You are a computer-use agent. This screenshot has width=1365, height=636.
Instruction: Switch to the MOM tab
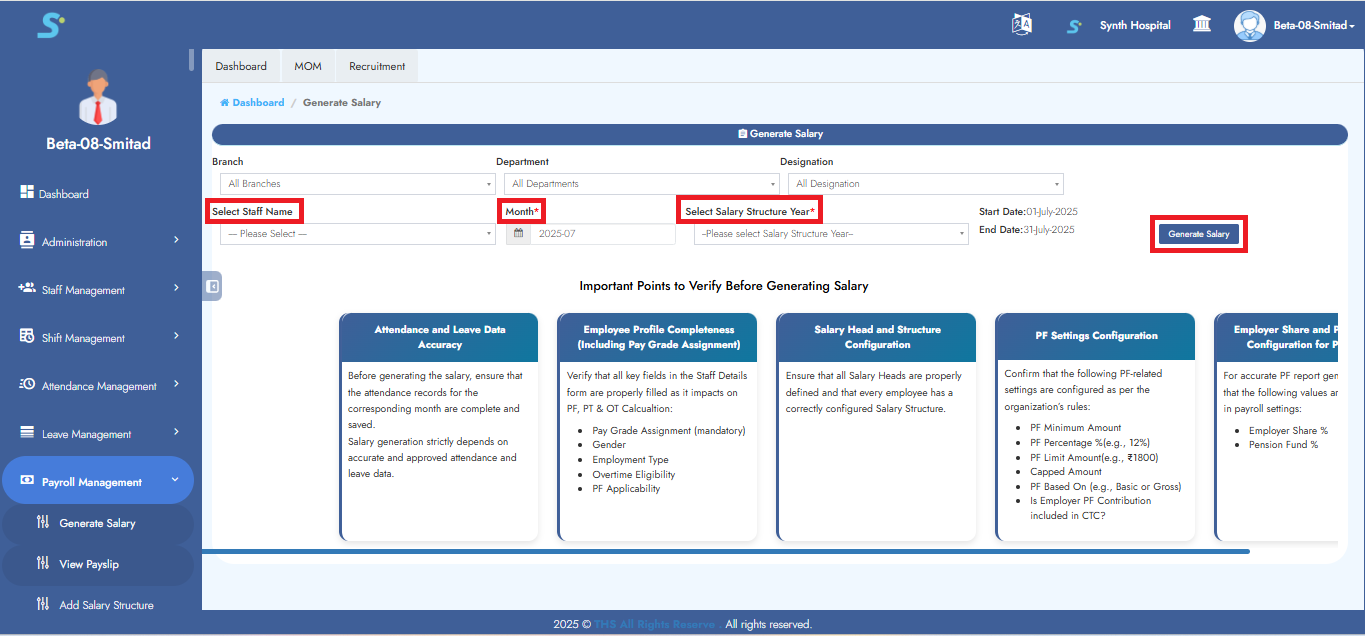click(x=308, y=66)
